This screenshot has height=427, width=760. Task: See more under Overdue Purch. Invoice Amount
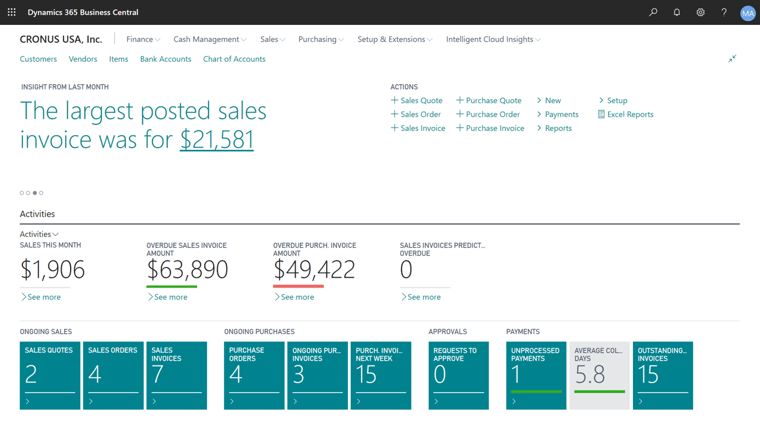(x=294, y=297)
